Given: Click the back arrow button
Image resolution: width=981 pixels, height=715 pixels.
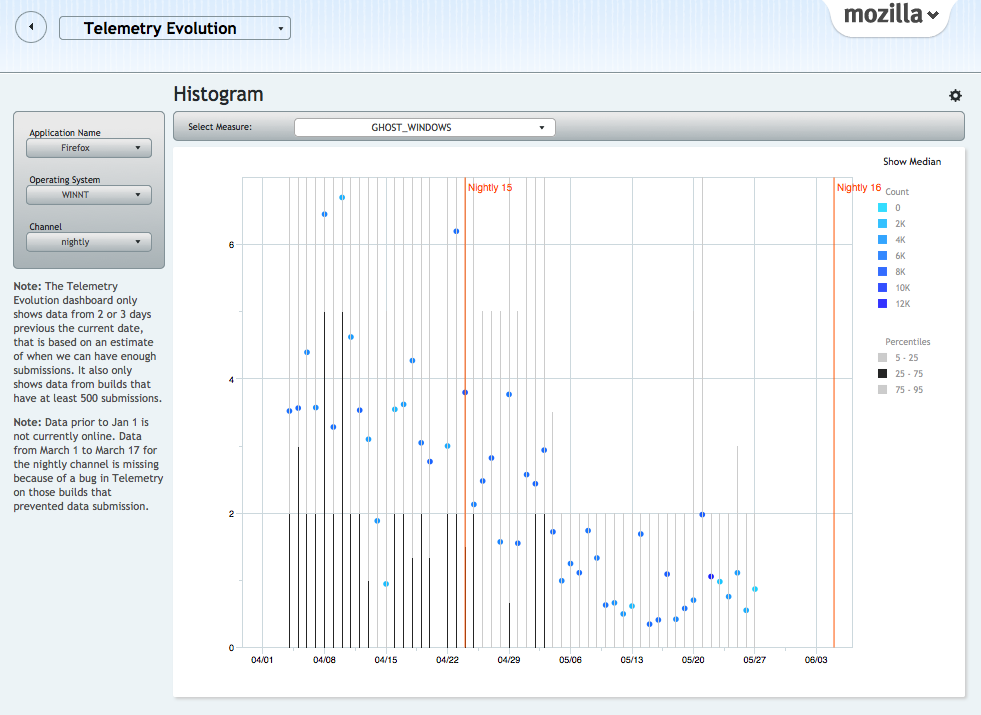Looking at the screenshot, I should point(32,27).
